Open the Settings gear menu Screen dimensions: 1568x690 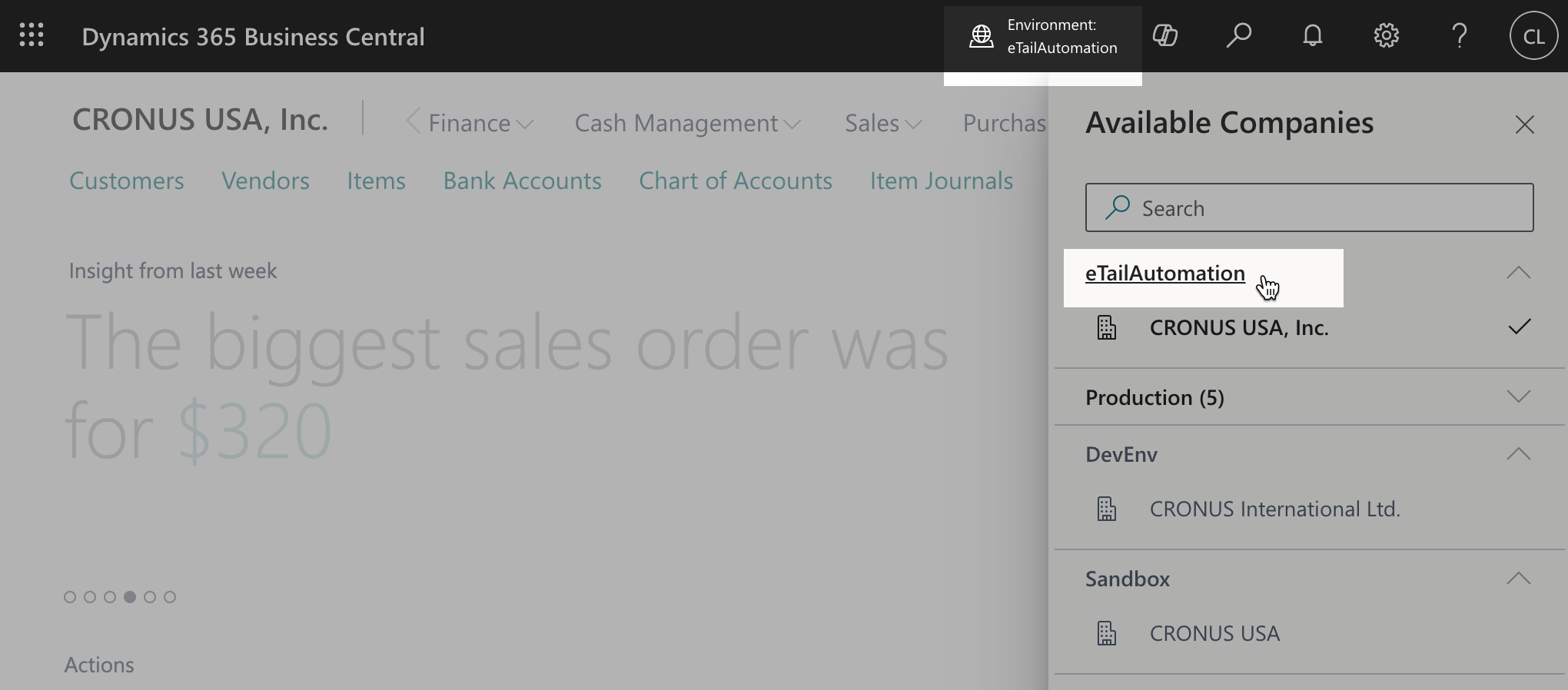pos(1386,35)
